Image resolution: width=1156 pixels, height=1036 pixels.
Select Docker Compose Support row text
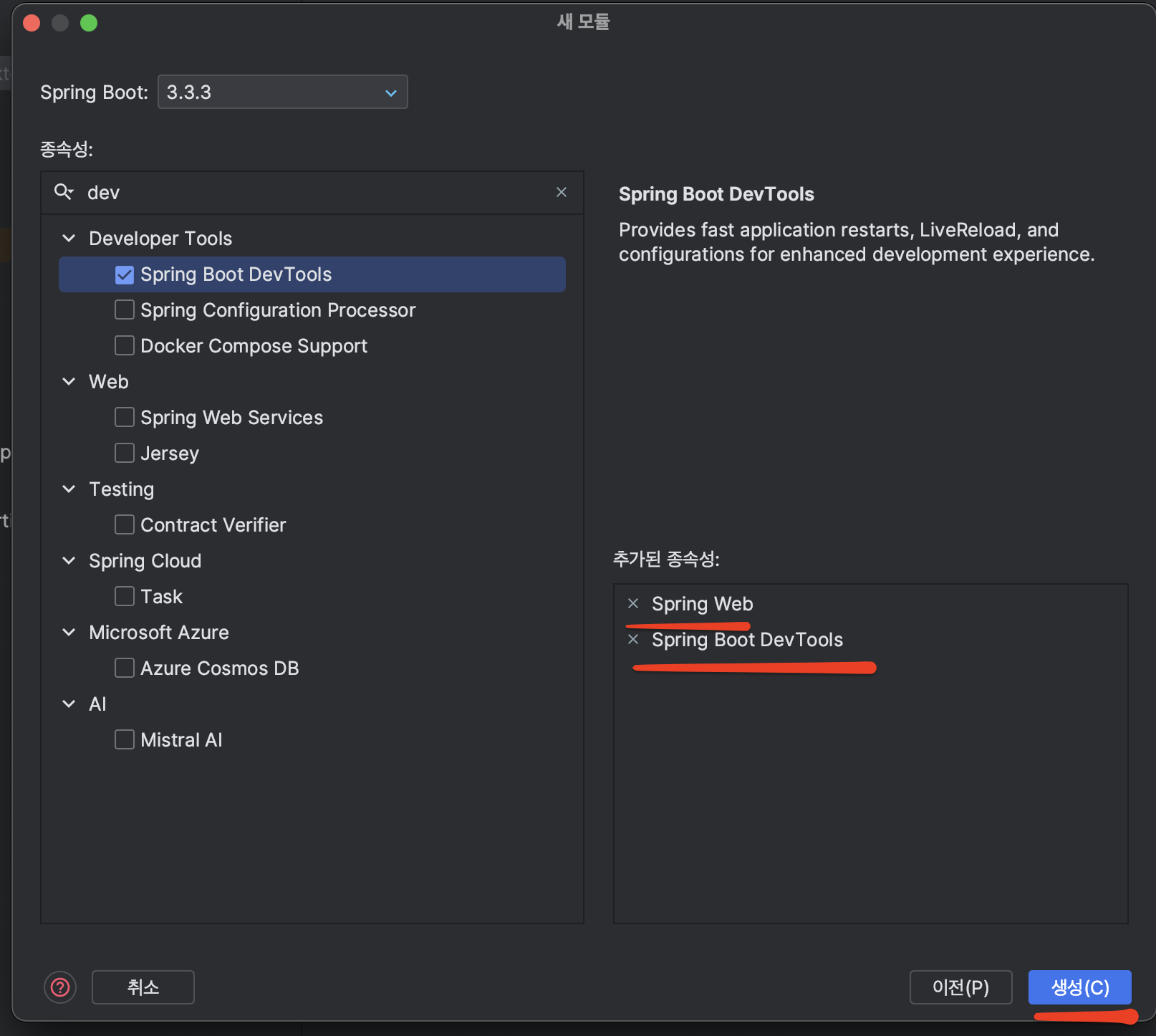tap(254, 346)
